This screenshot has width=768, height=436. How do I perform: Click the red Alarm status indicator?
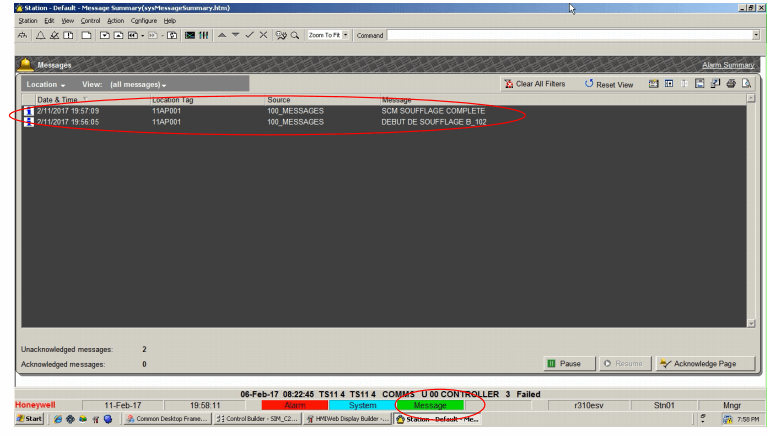tap(295, 405)
